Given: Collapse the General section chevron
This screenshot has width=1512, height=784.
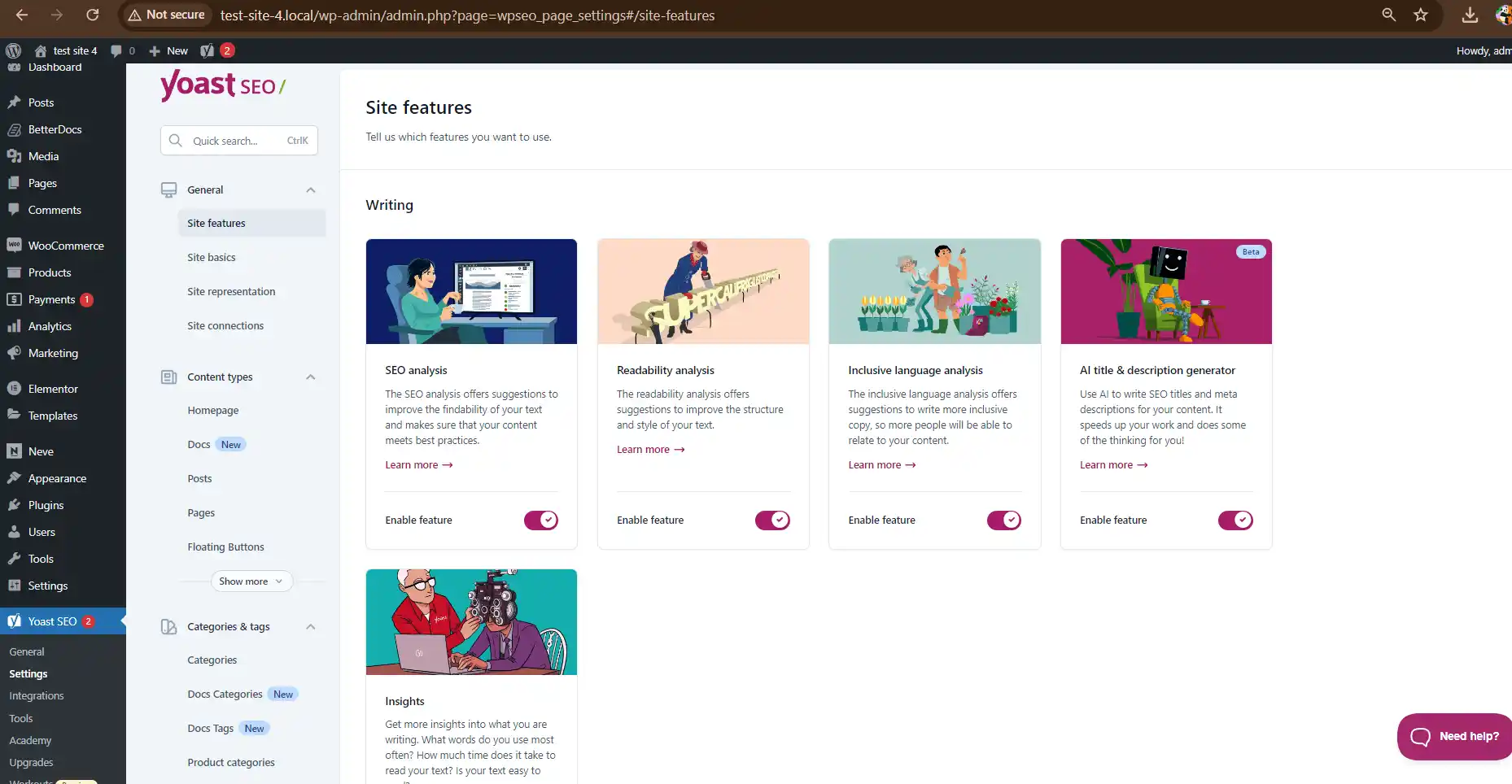Looking at the screenshot, I should click(310, 189).
